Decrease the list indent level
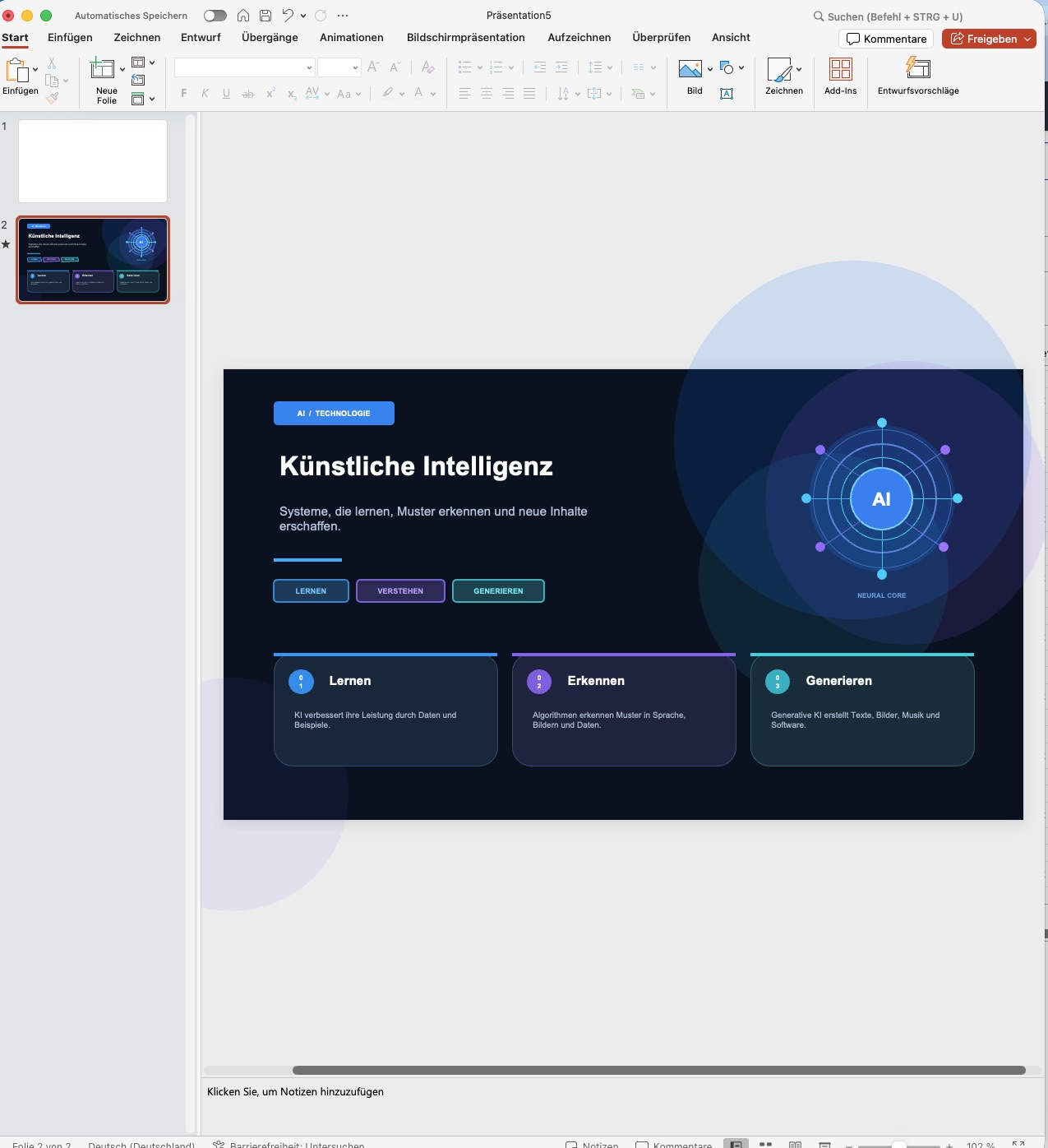The height and width of the screenshot is (1148, 1048). [539, 67]
